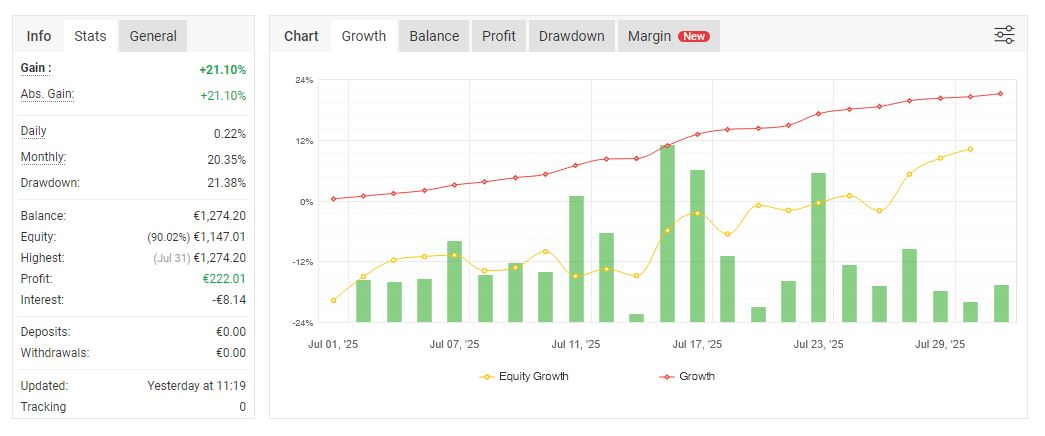The image size is (1045, 436).
Task: Show the Growth chart tab
Action: [364, 36]
